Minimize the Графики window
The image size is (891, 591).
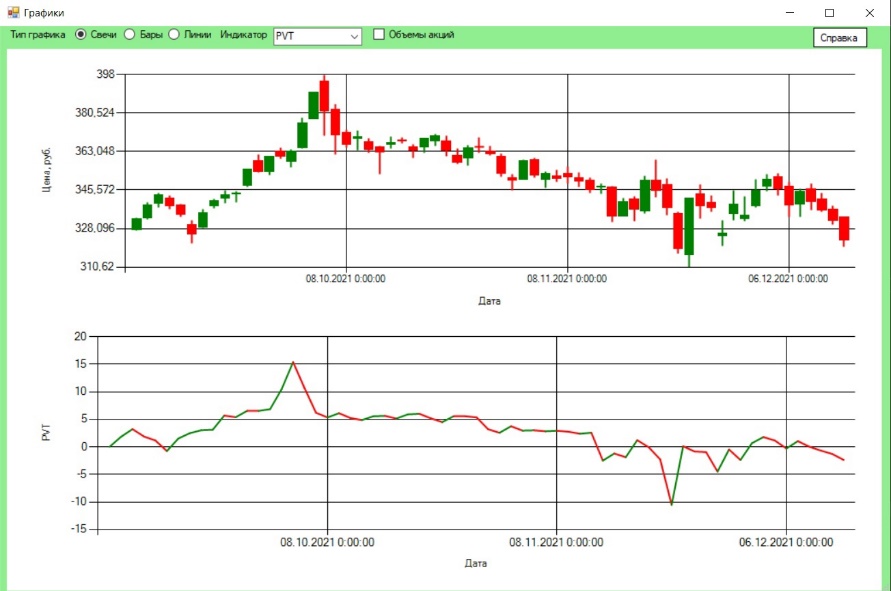(x=790, y=13)
